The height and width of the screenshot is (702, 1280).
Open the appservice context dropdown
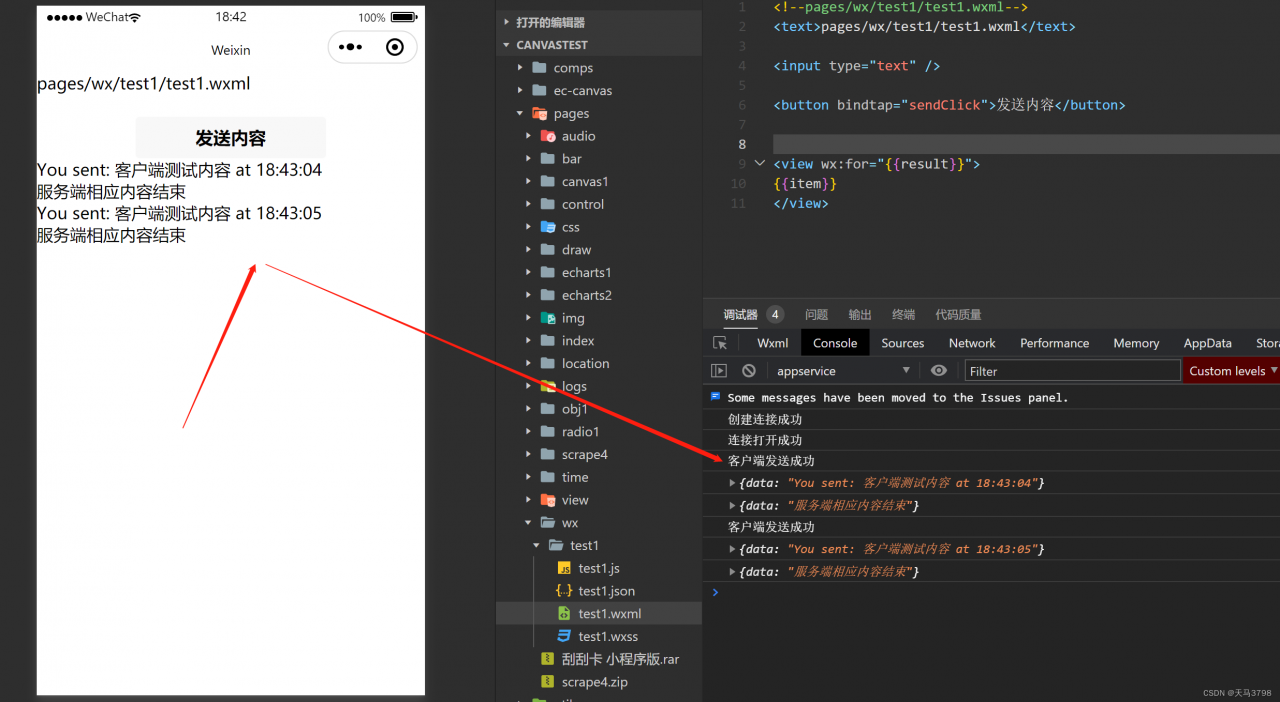[x=844, y=371]
